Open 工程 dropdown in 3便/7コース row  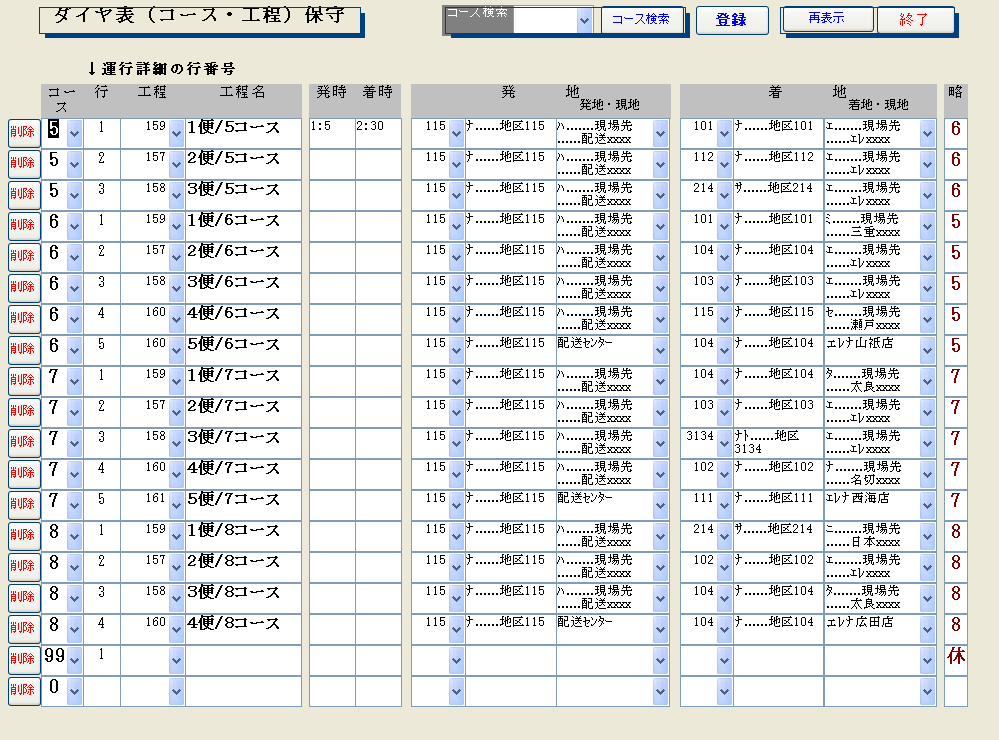point(177,444)
